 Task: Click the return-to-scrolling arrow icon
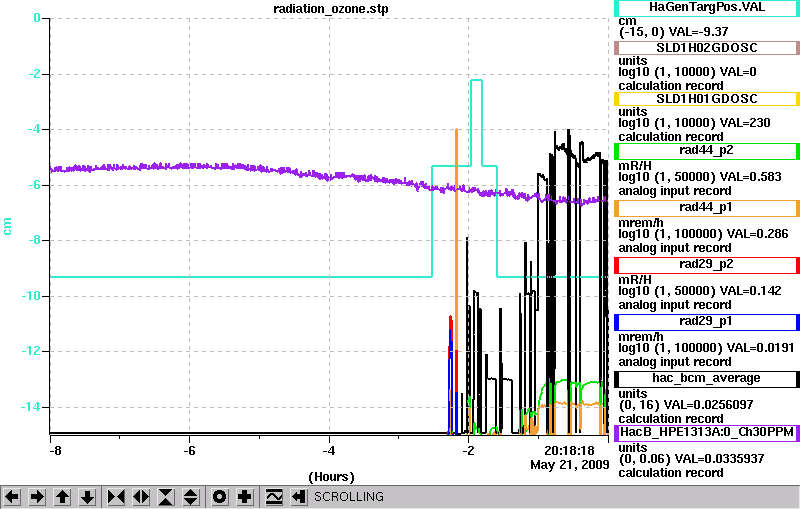(x=299, y=497)
